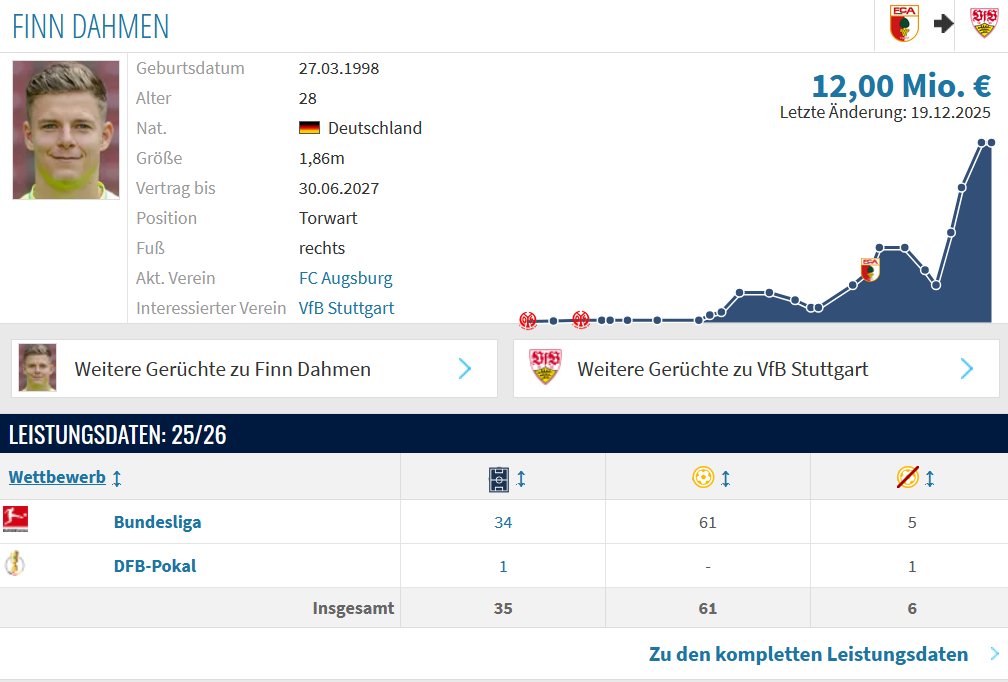Click the FC Augsburg crest in the header
The image size is (1008, 682).
click(904, 24)
